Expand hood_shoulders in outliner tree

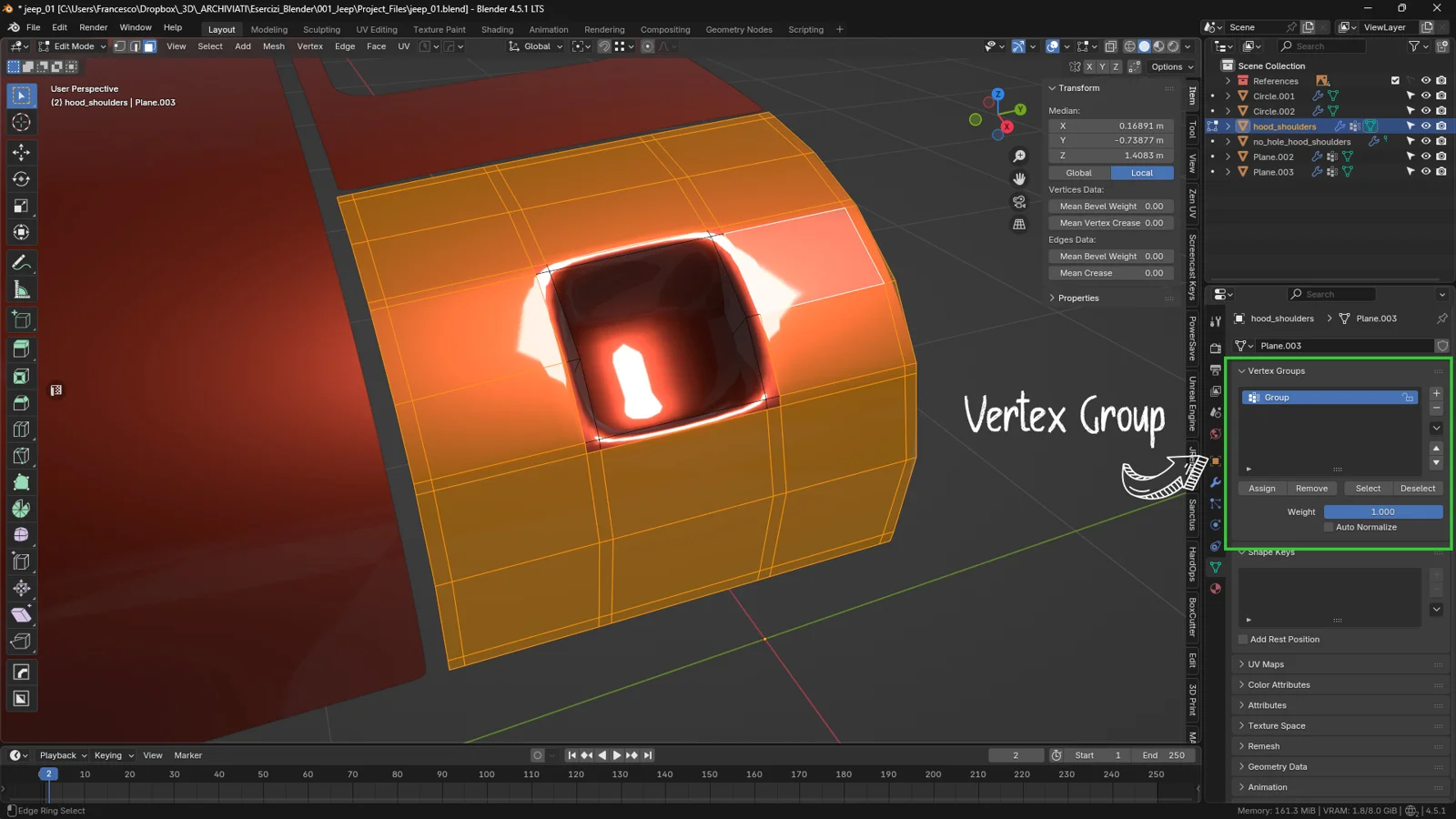pyautogui.click(x=1228, y=126)
